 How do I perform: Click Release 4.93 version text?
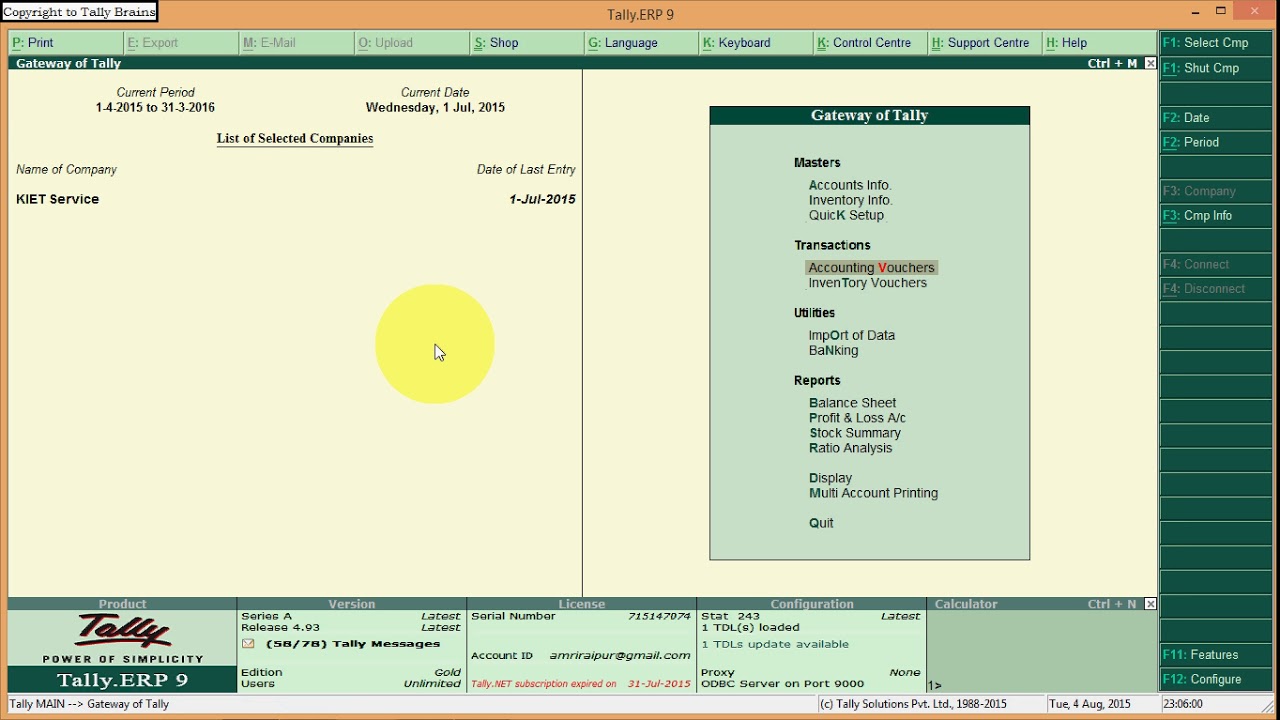coord(280,628)
